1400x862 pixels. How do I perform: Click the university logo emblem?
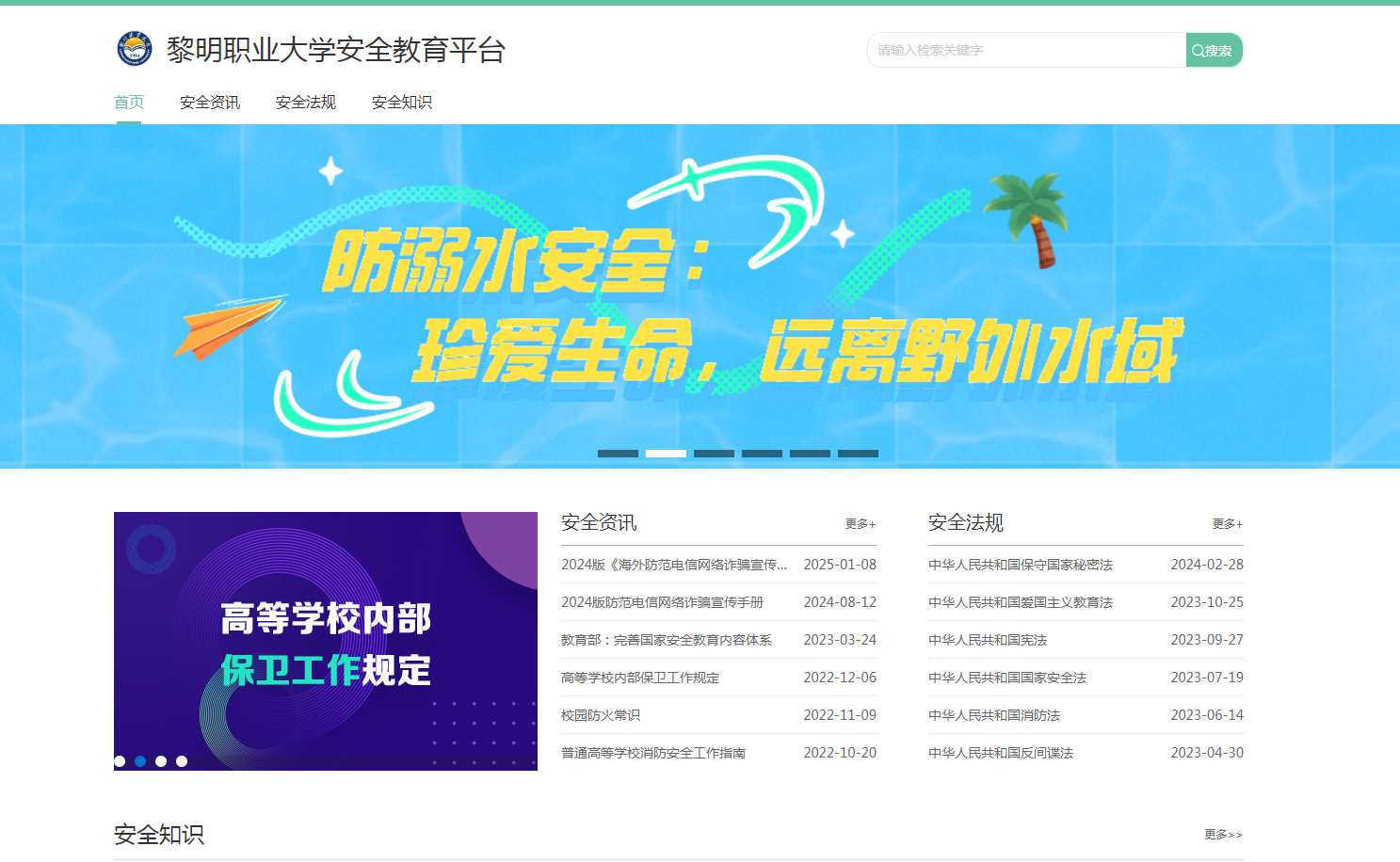pos(135,49)
